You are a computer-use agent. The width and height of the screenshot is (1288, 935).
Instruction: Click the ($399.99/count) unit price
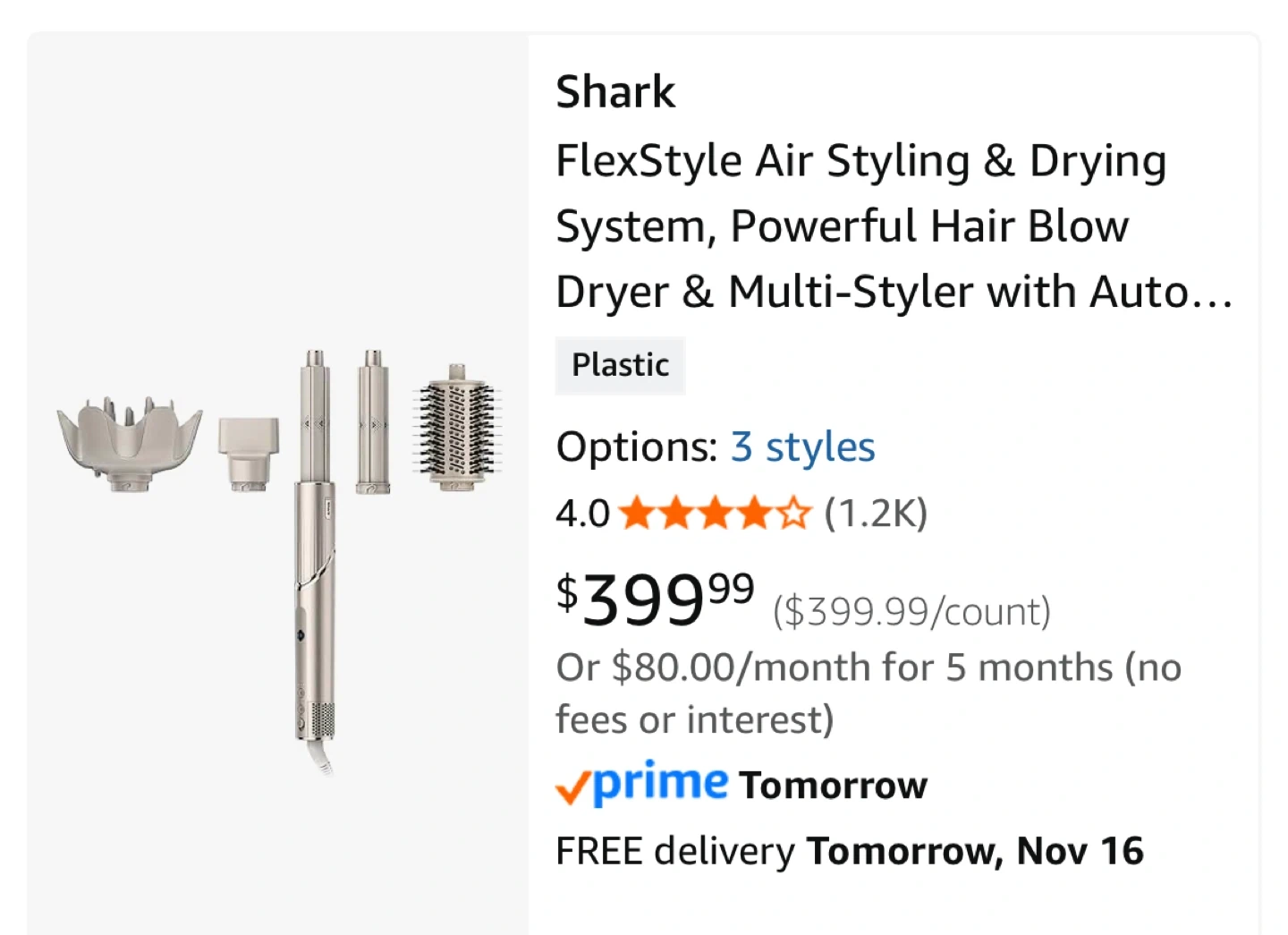(911, 612)
